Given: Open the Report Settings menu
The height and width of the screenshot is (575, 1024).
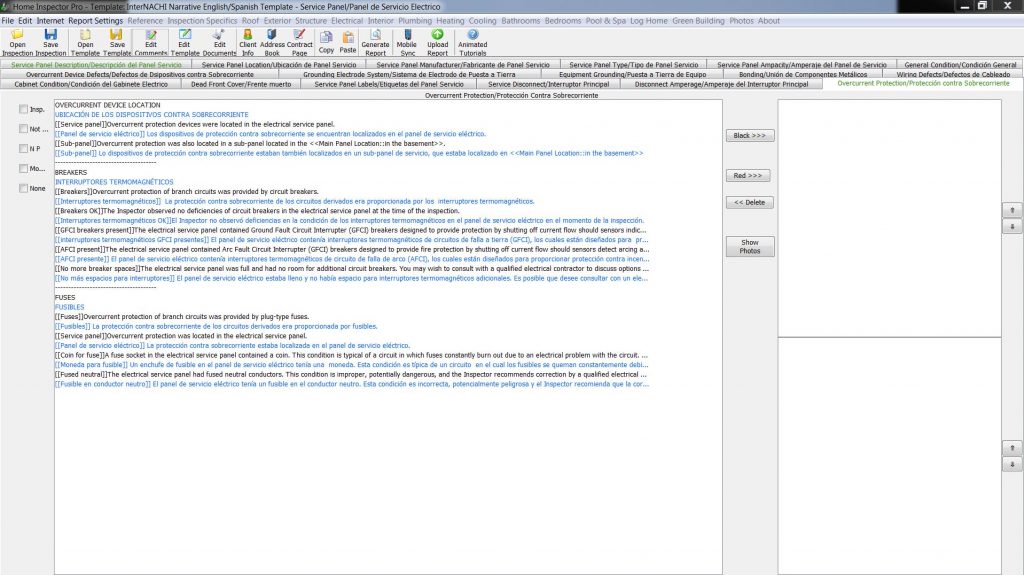Looking at the screenshot, I should click(x=95, y=21).
